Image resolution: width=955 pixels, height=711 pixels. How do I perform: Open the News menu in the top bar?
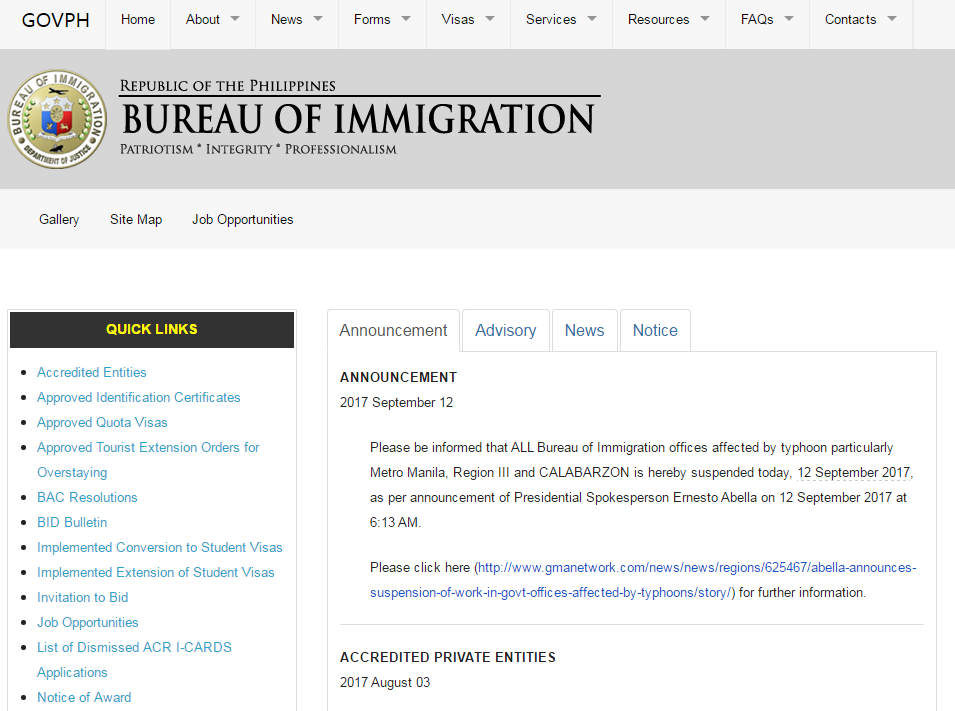pyautogui.click(x=286, y=19)
